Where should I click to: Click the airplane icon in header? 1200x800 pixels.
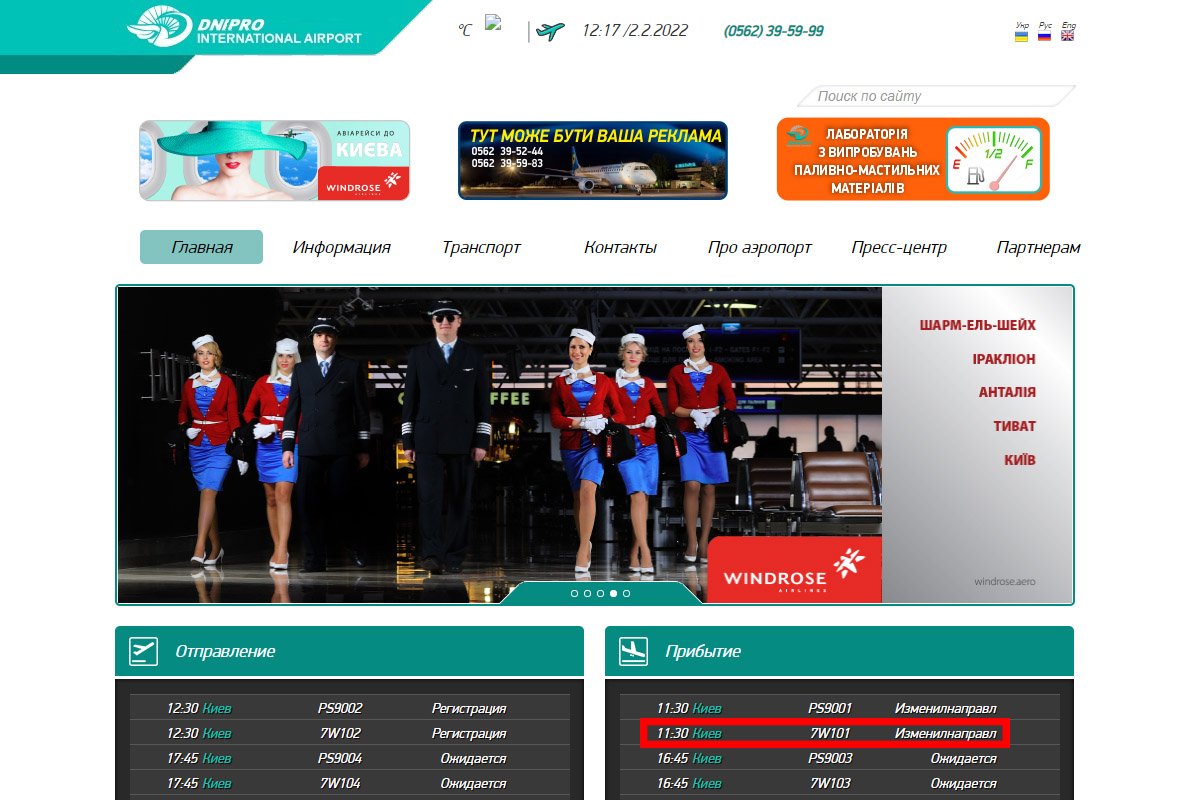click(x=550, y=31)
